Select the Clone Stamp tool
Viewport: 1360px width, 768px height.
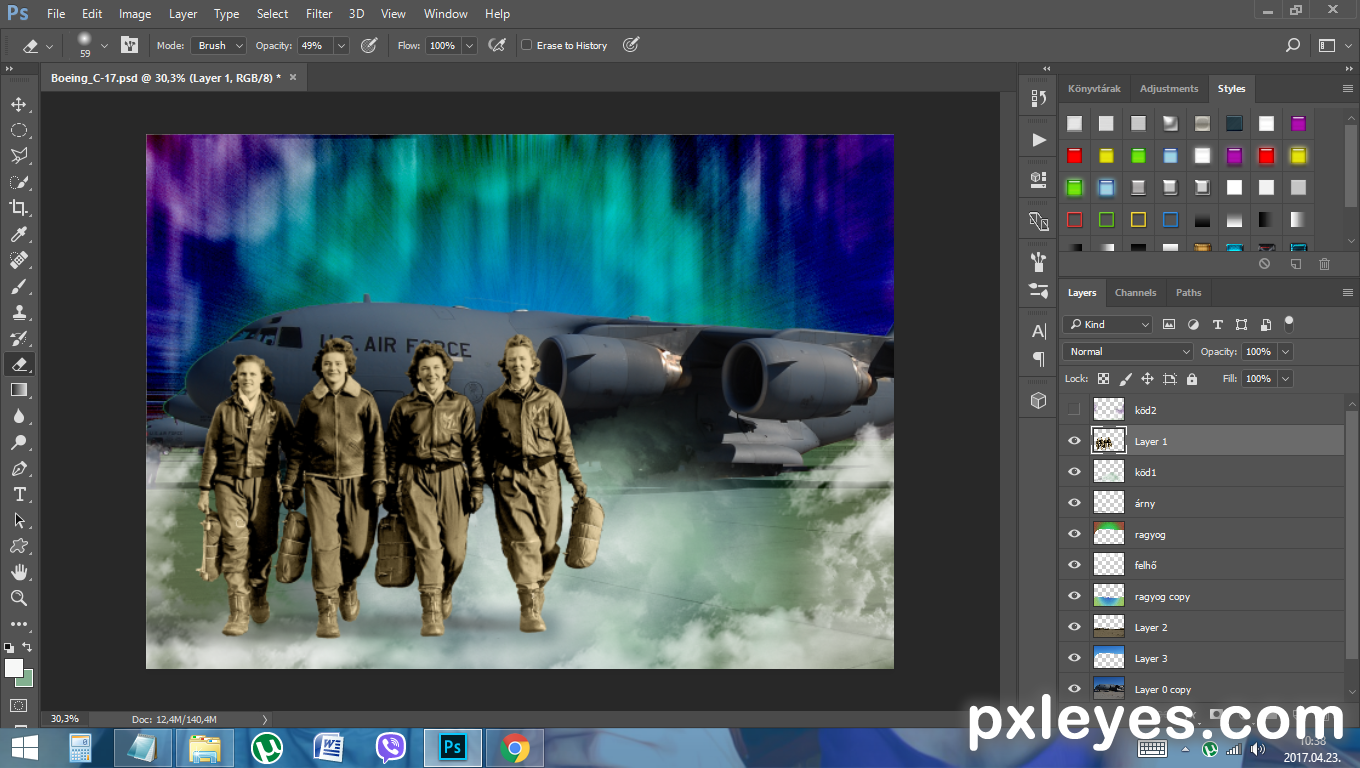pos(19,312)
